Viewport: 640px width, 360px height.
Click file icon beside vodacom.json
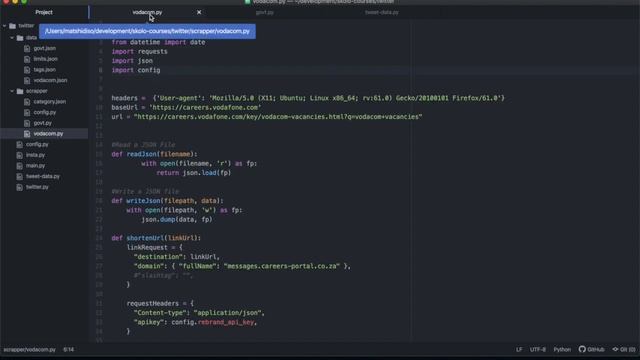point(27,80)
